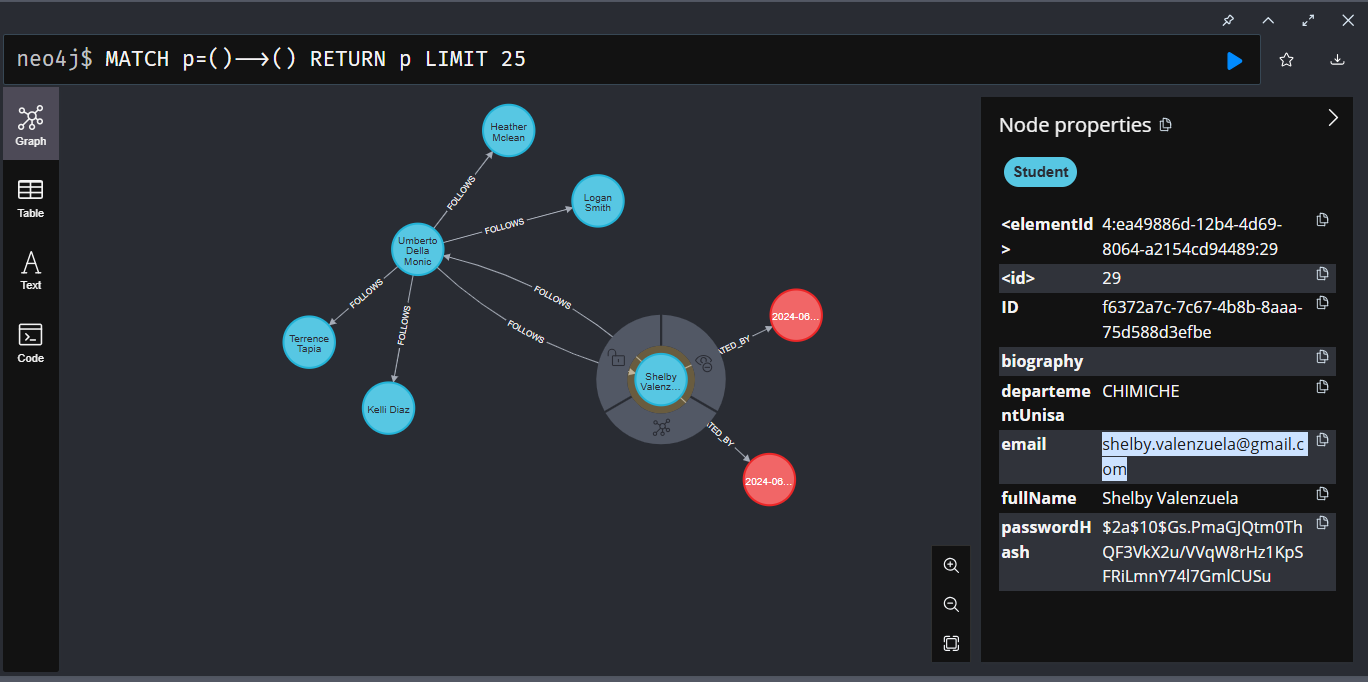1368x682 pixels.
Task: Open the Code view tab
Action: (x=31, y=342)
